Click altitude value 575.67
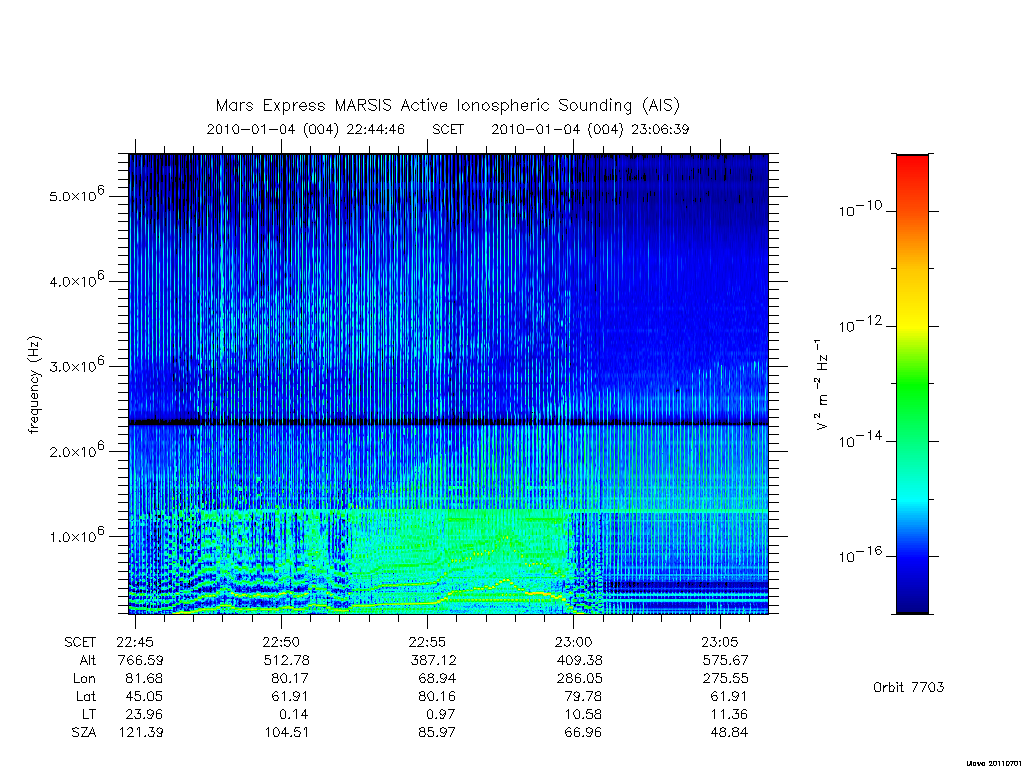Screen dimensions: 1024x768 725,660
